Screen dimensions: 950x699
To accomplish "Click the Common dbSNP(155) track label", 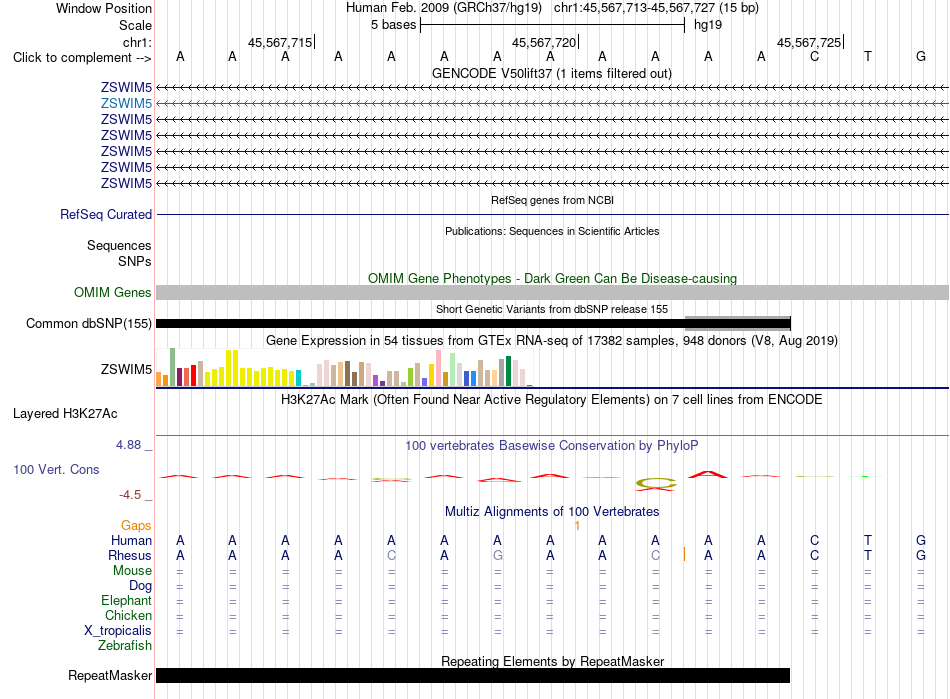I will coord(88,323).
